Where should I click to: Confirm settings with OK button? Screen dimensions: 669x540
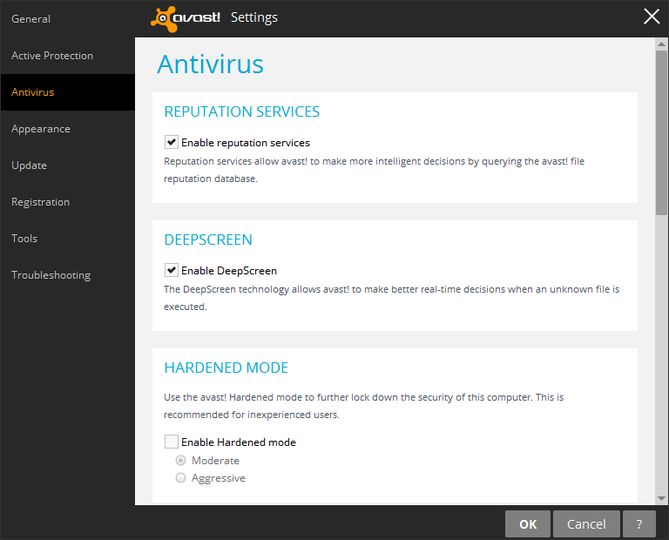point(528,524)
